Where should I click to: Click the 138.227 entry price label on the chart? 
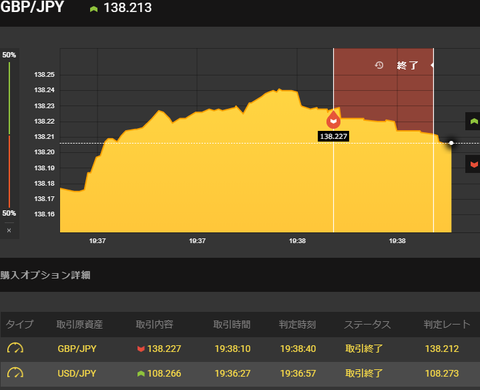333,136
